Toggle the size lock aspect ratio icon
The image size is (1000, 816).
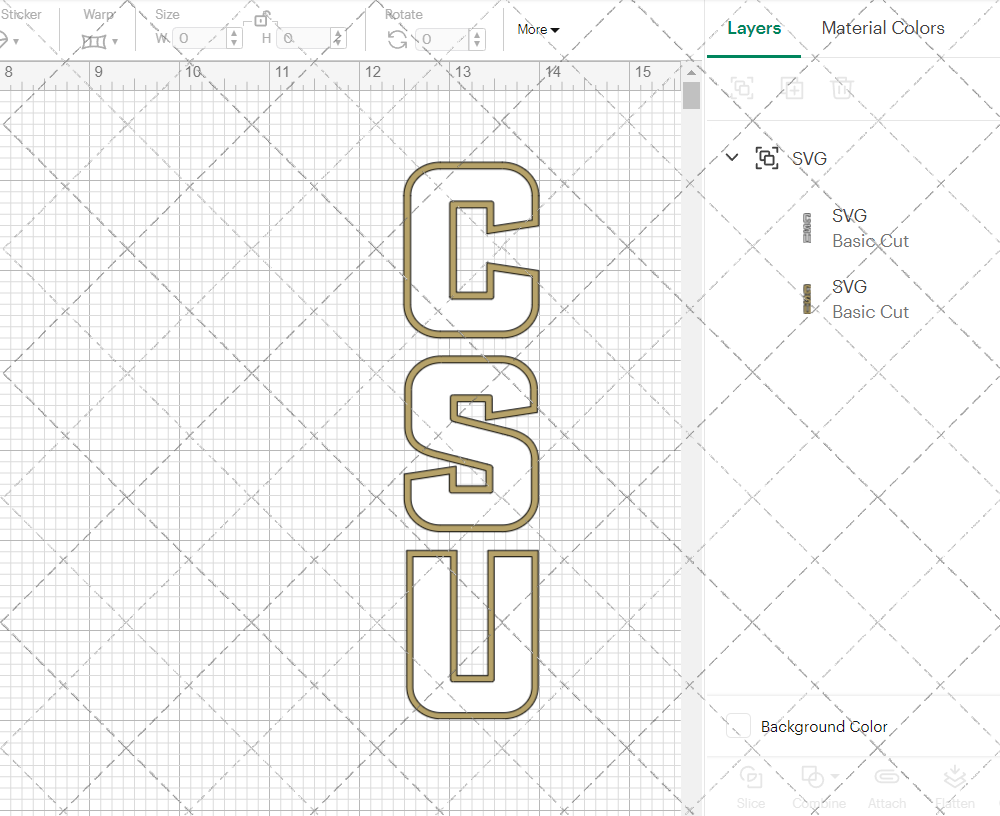pyautogui.click(x=261, y=19)
